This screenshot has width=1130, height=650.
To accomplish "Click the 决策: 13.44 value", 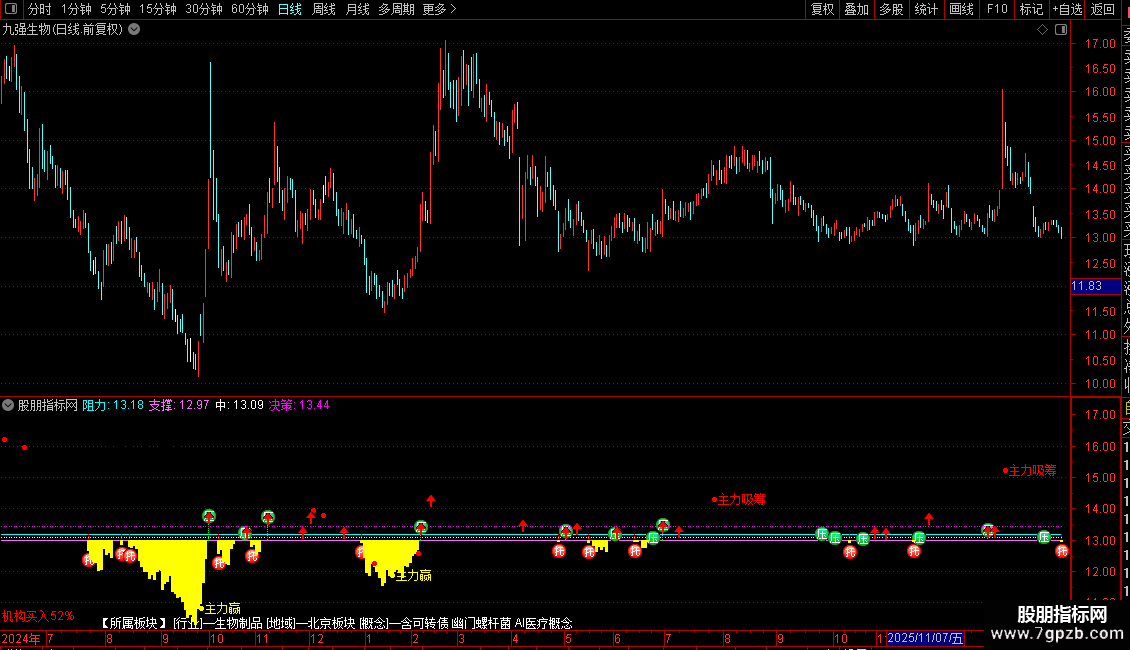I will (299, 405).
